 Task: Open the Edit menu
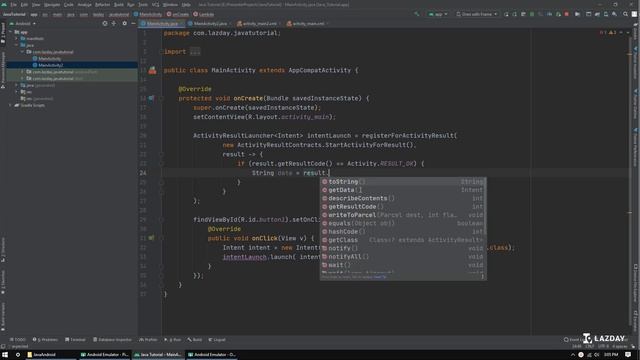point(24,4)
